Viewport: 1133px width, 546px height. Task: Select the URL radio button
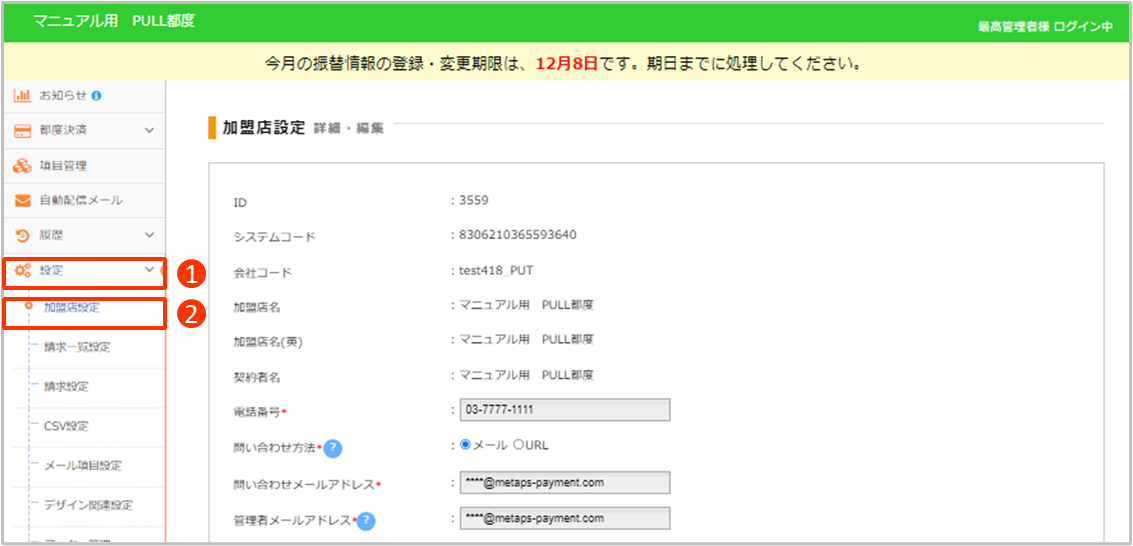519,445
